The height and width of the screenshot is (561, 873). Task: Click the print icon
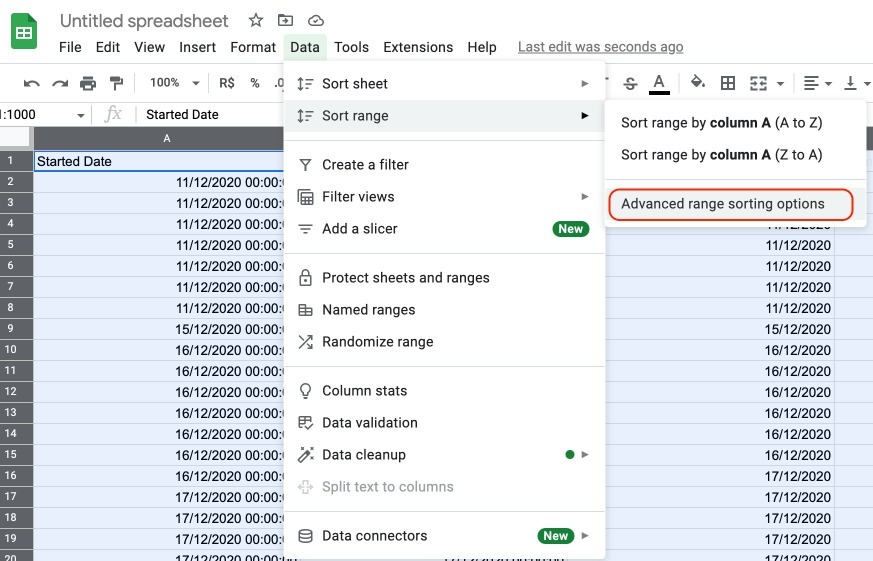88,83
